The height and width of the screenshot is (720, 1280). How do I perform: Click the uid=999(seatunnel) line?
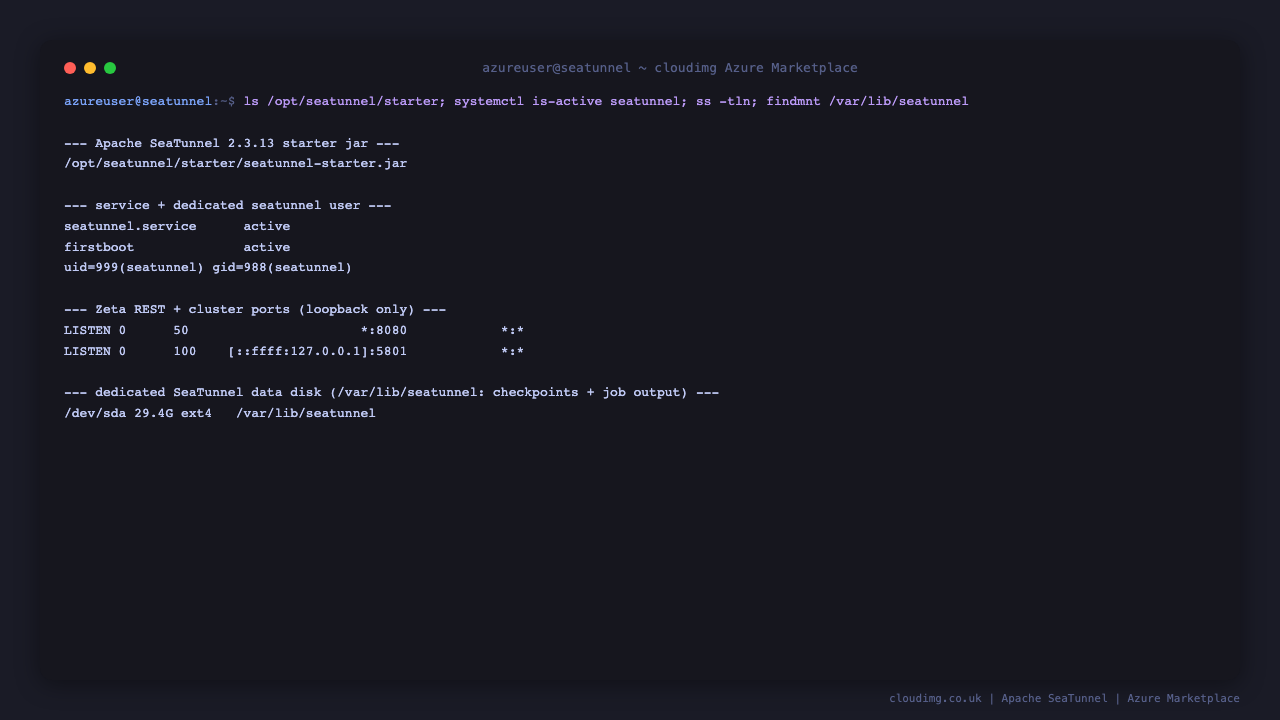pyautogui.click(x=208, y=267)
